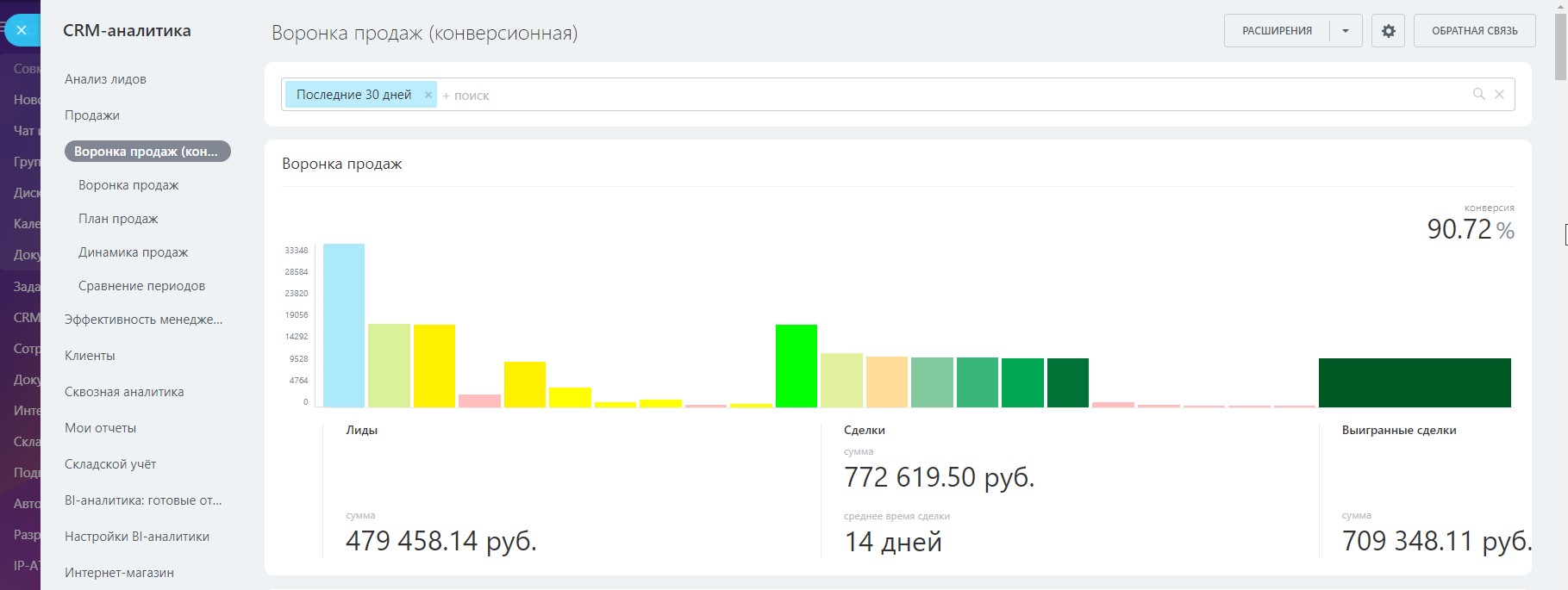1568x590 pixels.
Task: Click the bright green deals bar
Action: (796, 366)
